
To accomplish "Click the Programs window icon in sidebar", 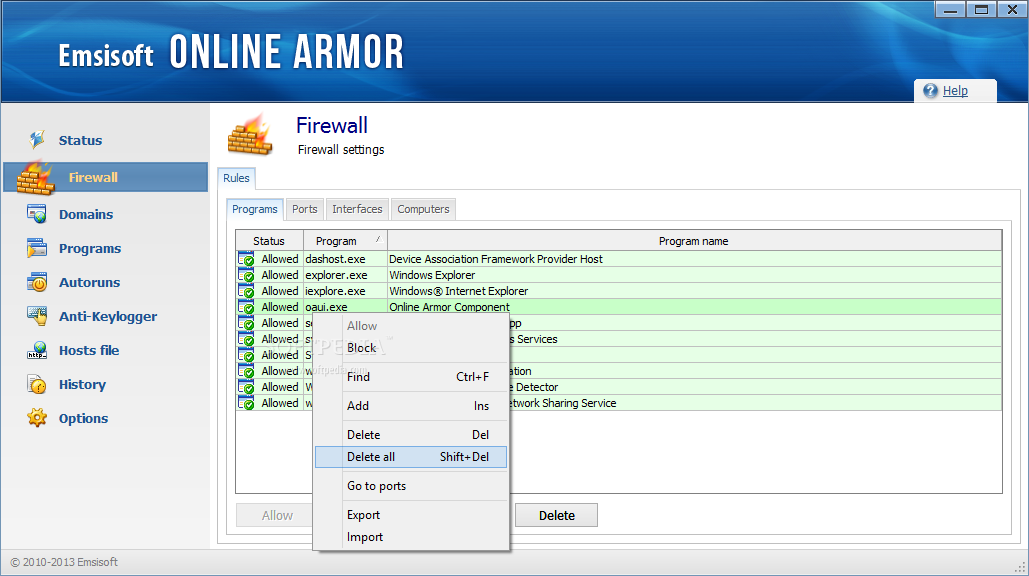I will [x=37, y=248].
